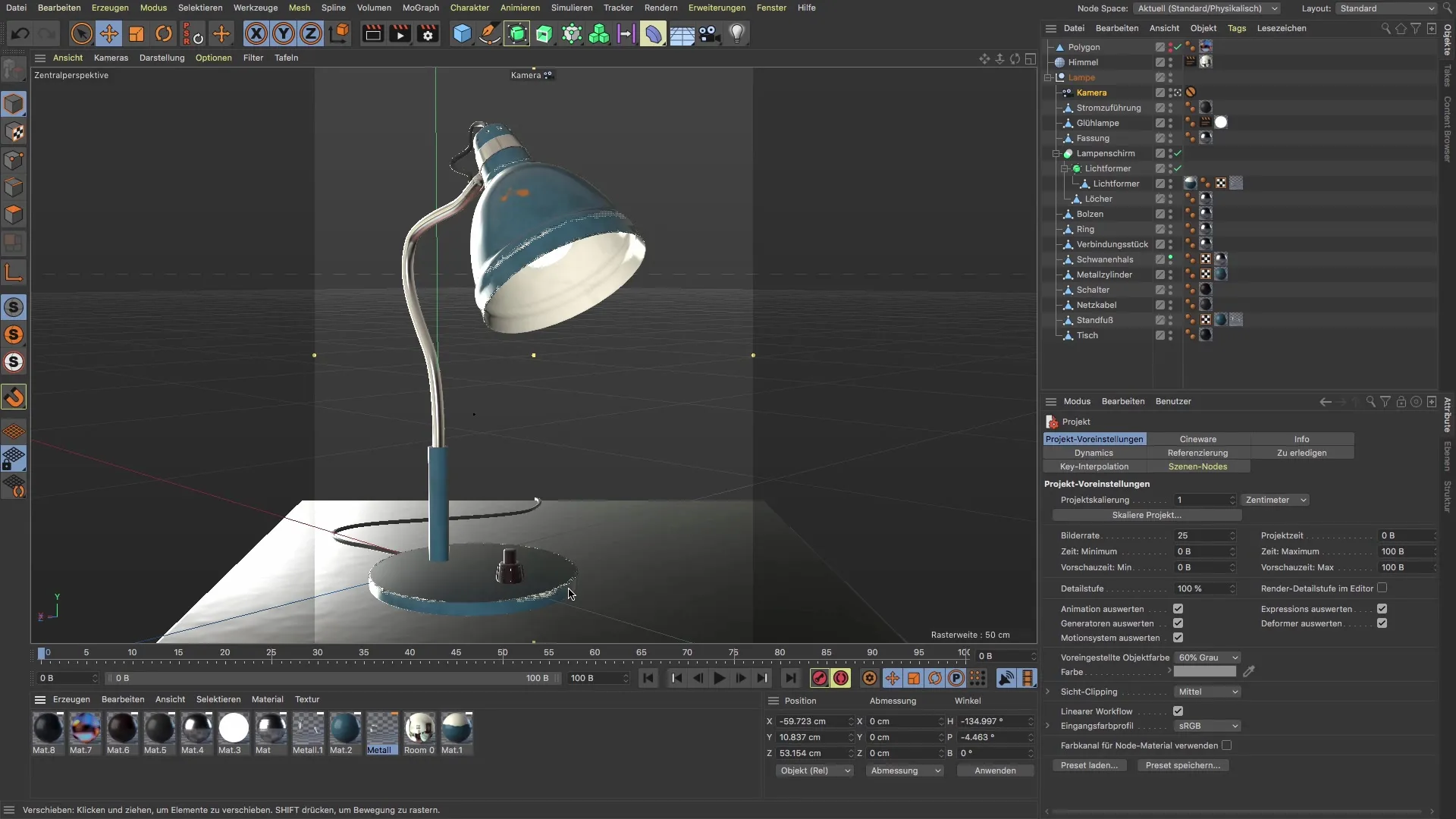Uncheck Deformer auswerten checkbox
Viewport: 1456px width, 819px height.
pyautogui.click(x=1382, y=623)
